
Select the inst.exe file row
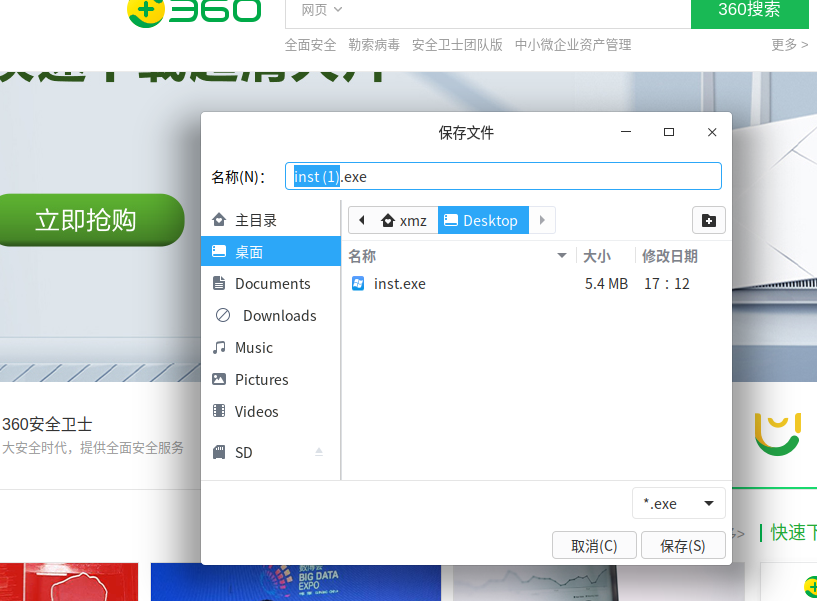point(537,284)
